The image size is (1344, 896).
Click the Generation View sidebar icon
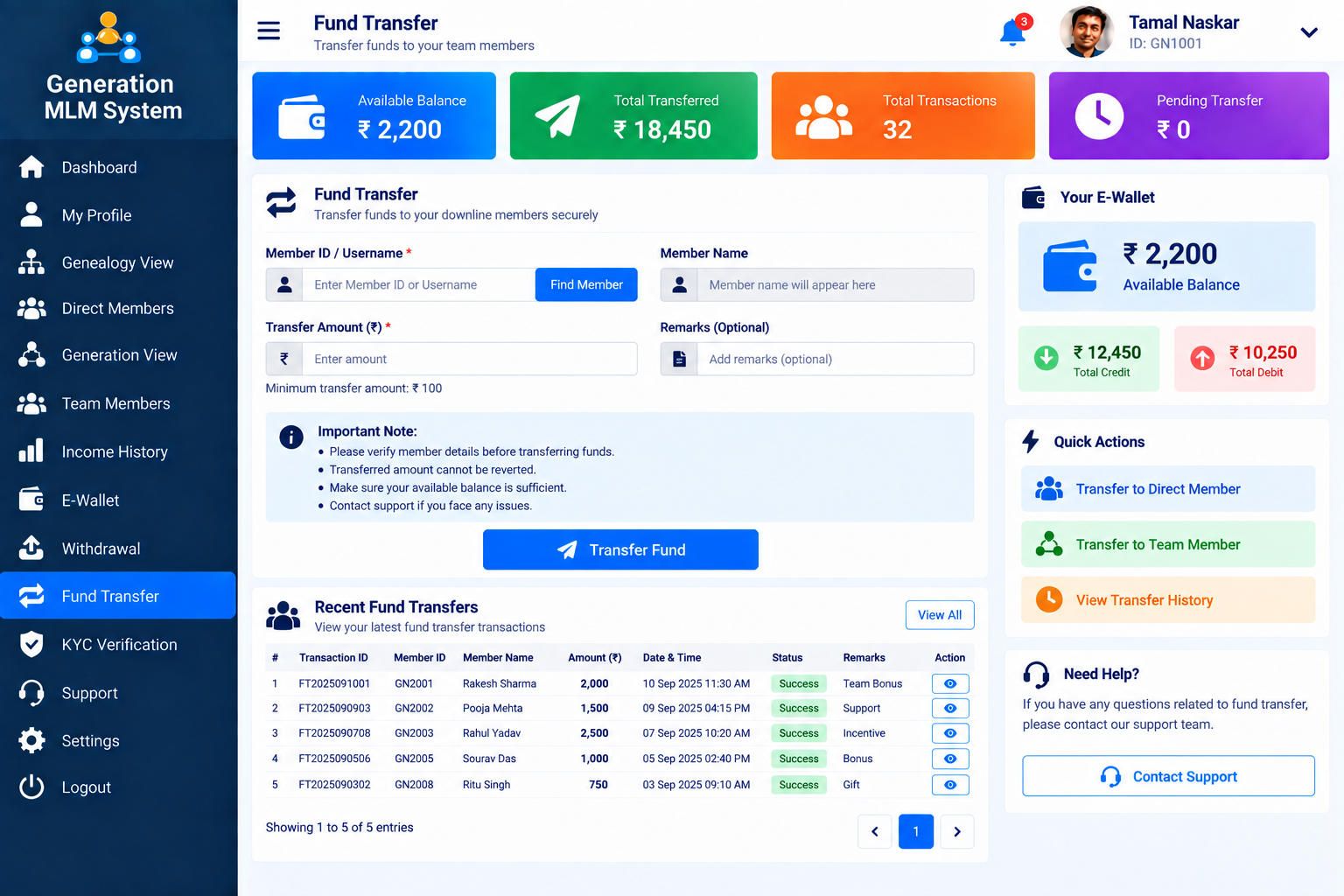tap(31, 355)
